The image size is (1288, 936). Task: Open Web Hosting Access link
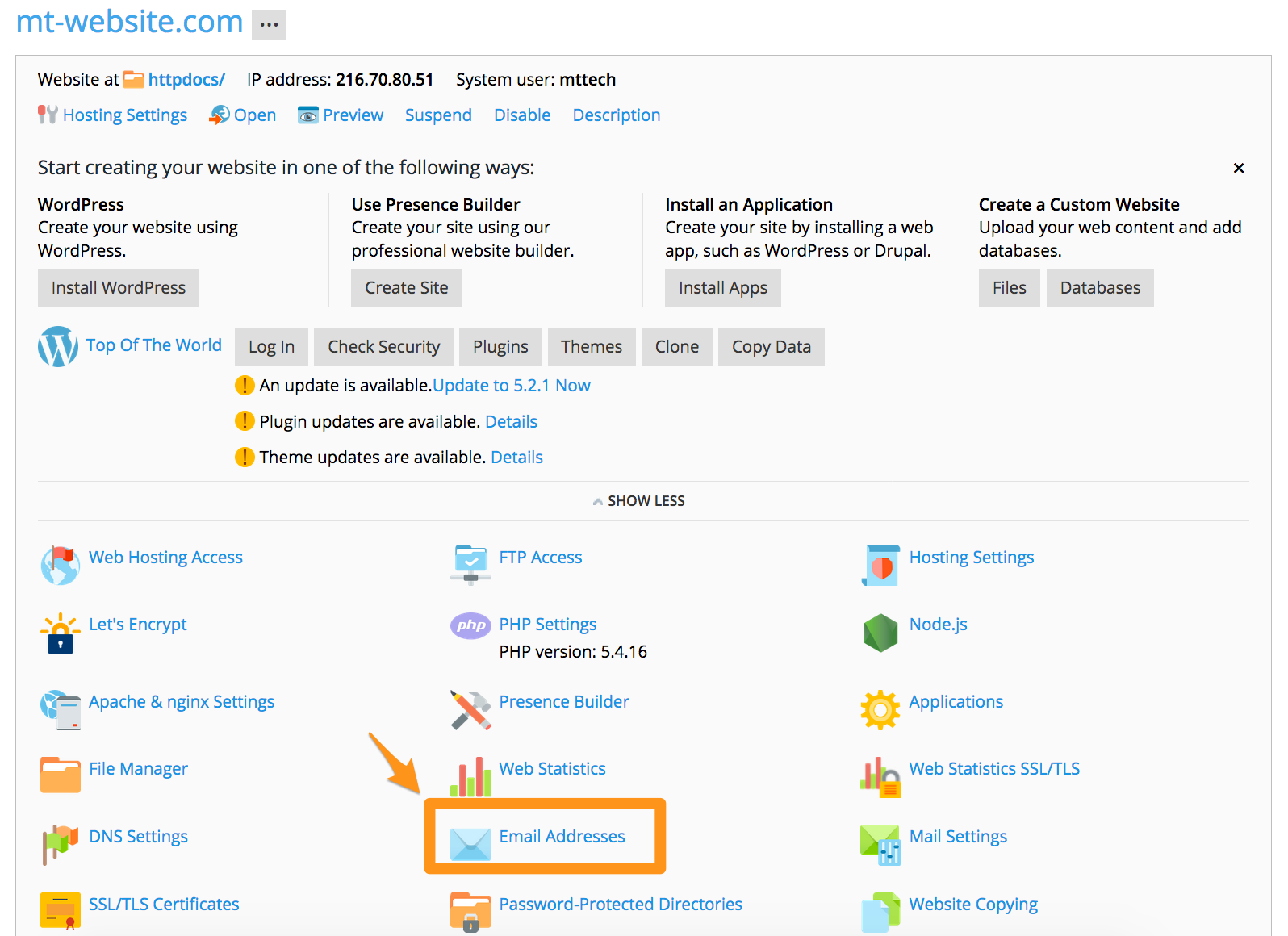click(165, 558)
